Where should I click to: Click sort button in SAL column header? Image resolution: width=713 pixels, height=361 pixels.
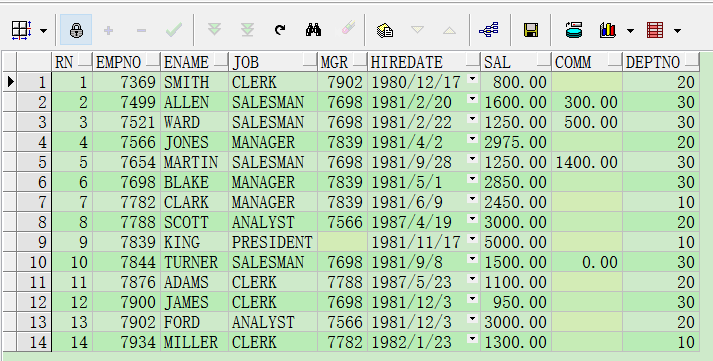(x=543, y=61)
